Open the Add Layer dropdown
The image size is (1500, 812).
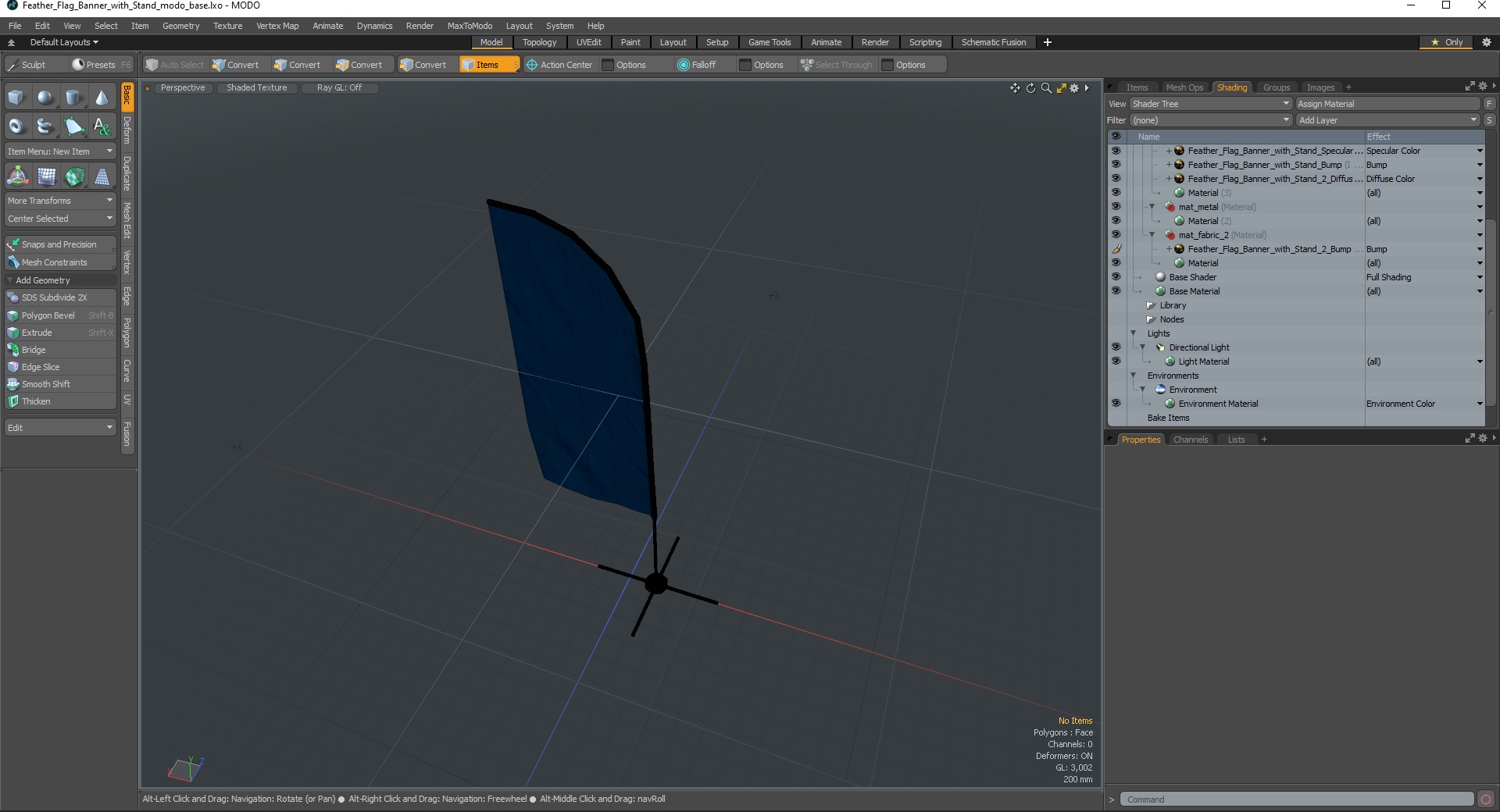[x=1388, y=120]
